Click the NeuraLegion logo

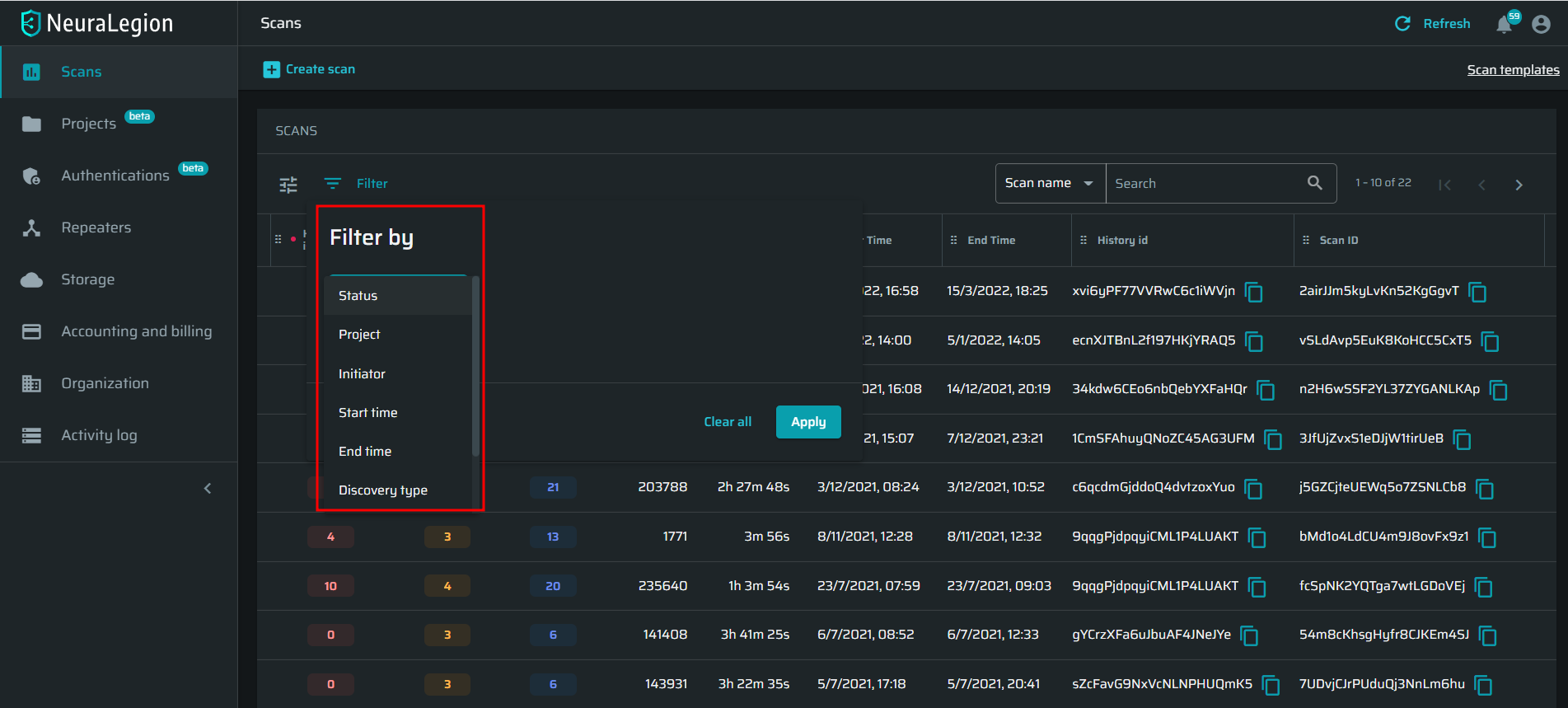click(x=97, y=23)
